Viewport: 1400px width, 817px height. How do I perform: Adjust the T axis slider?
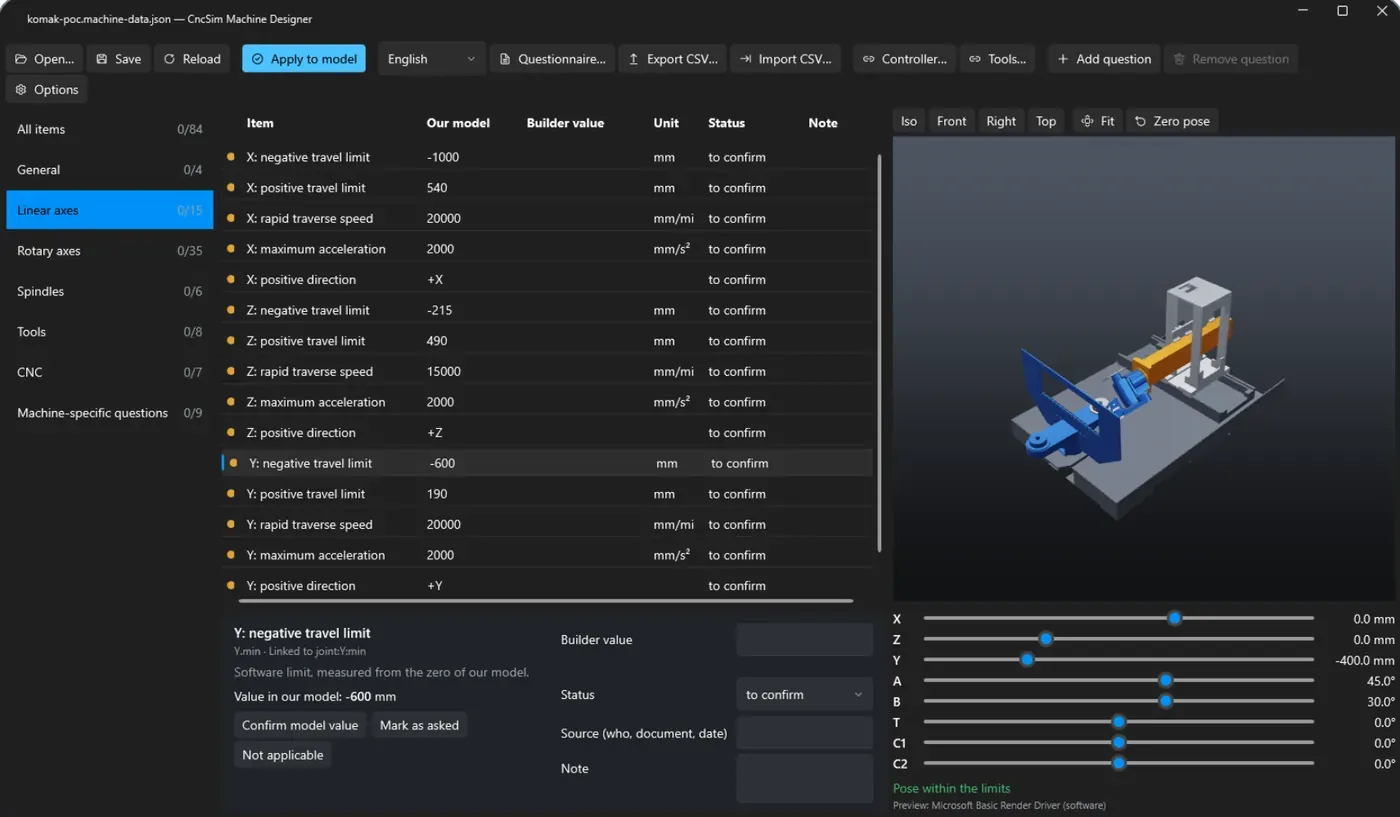(x=1118, y=722)
